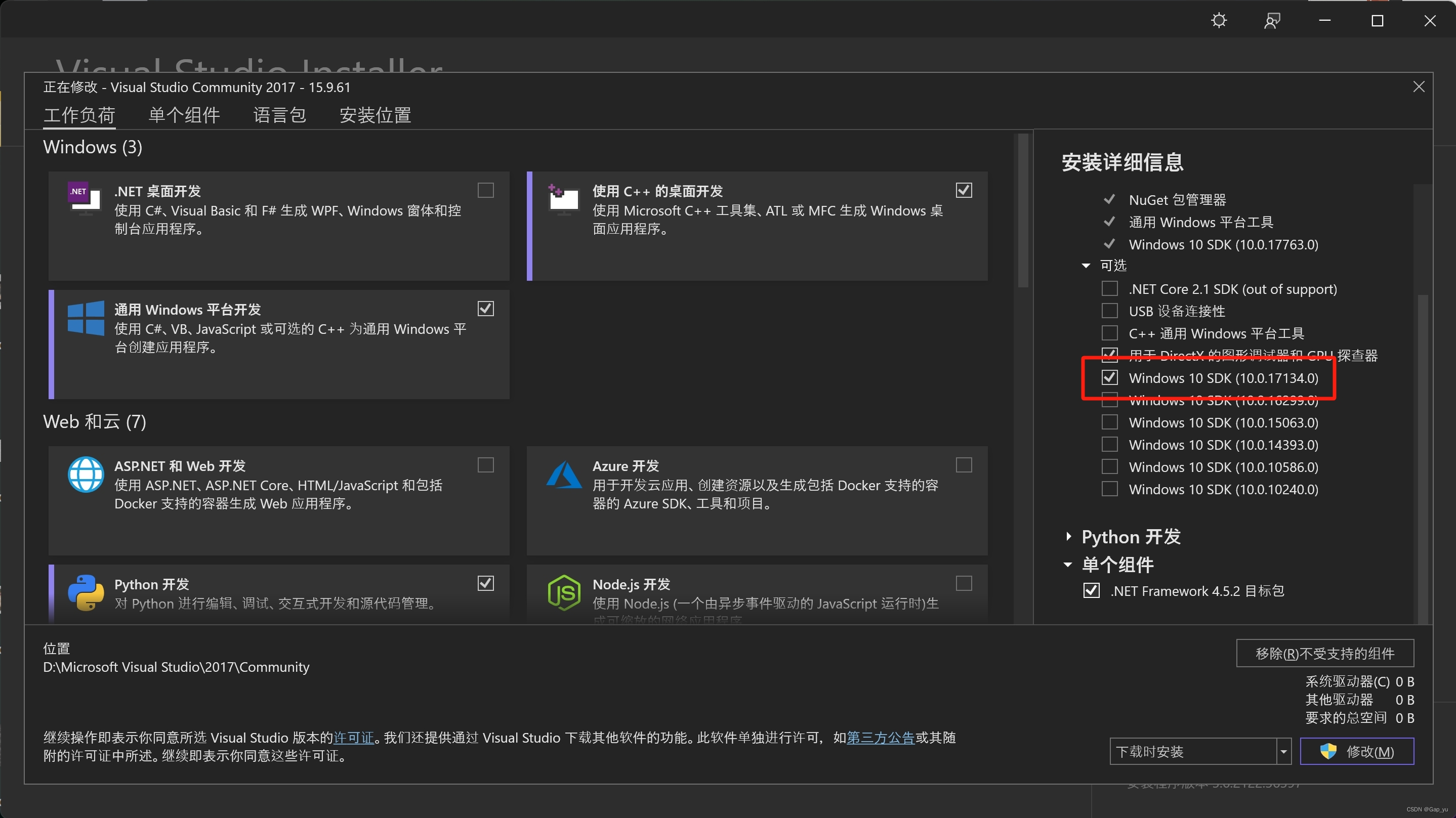Click the 修改(M) button
This screenshot has width=1456, height=818.
pos(1356,751)
